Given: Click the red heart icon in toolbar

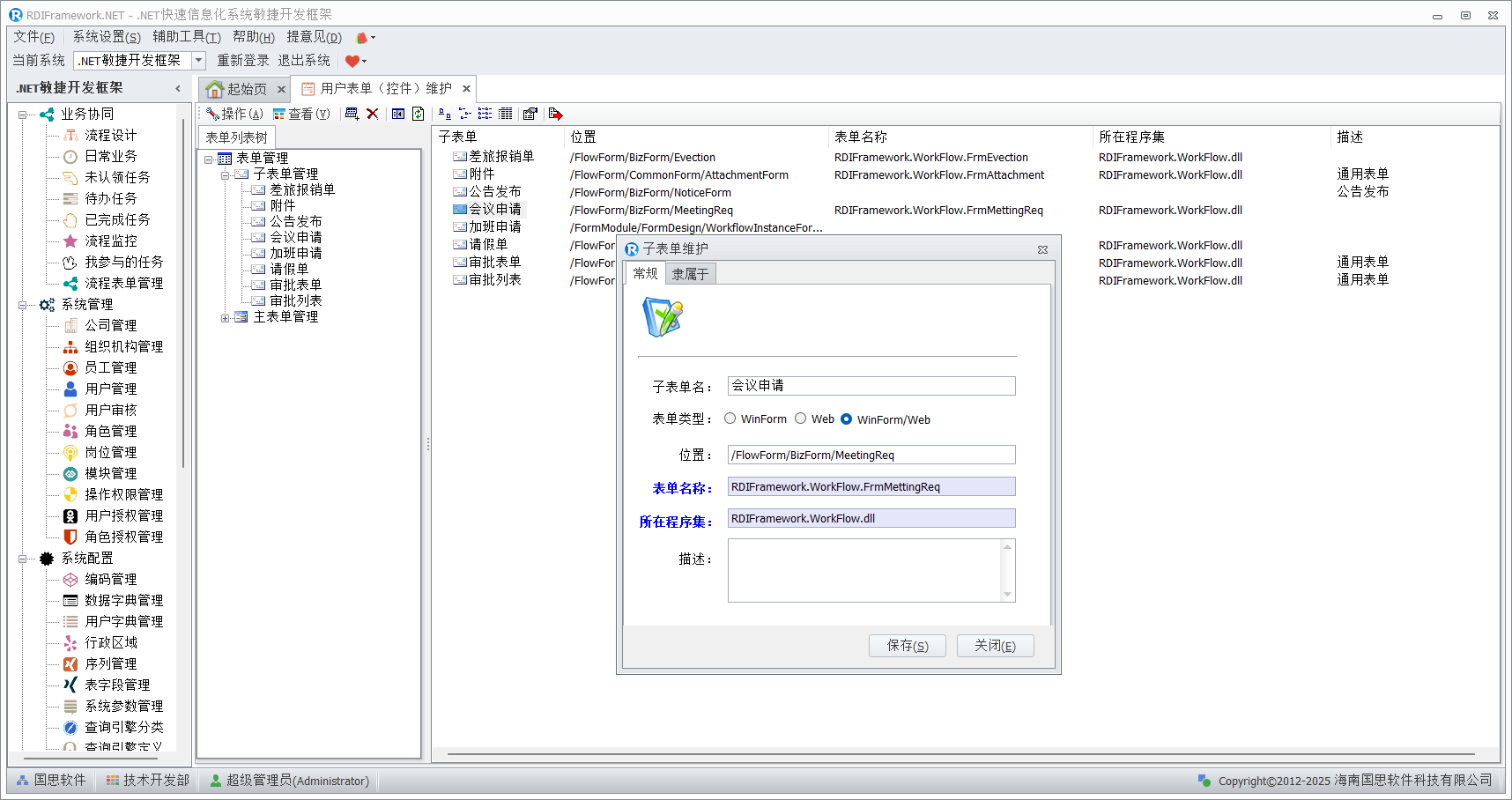Looking at the screenshot, I should [x=352, y=61].
